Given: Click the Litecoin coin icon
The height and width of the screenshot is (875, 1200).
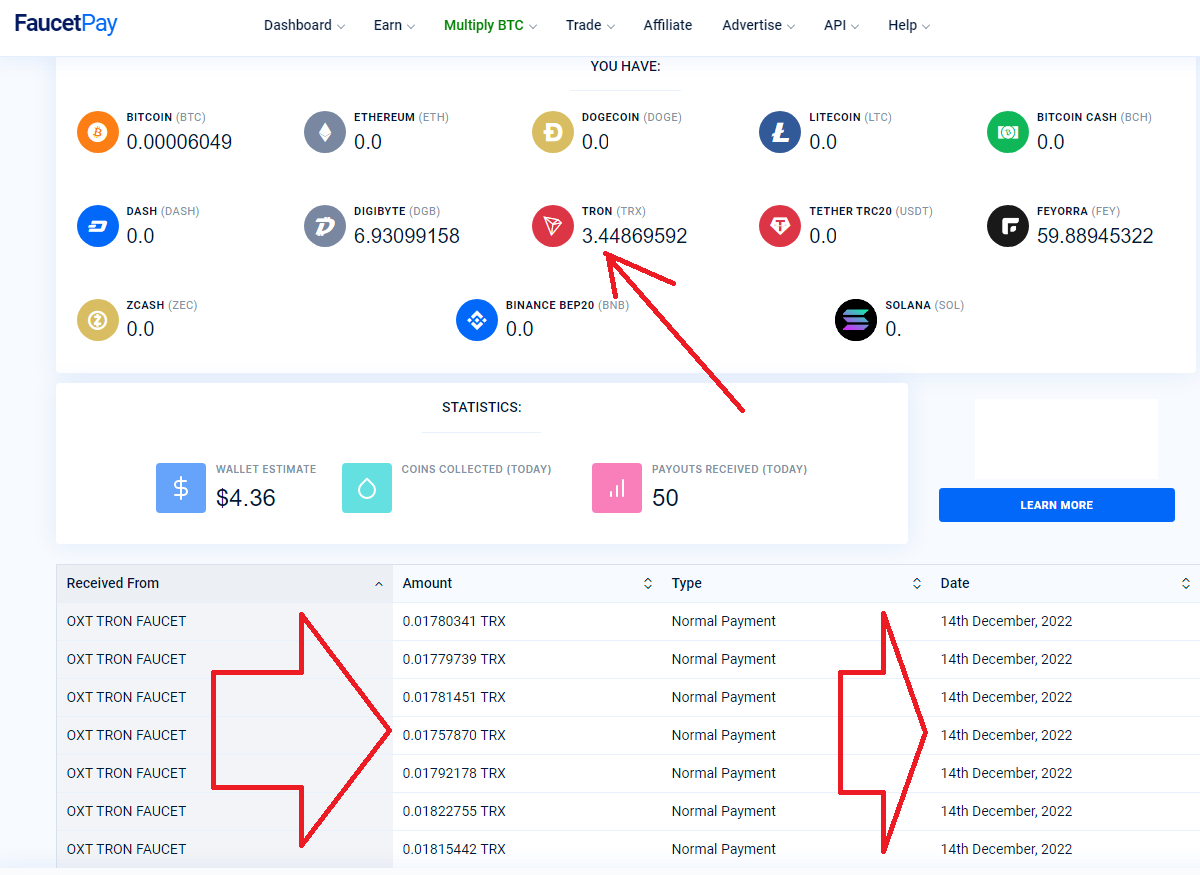Looking at the screenshot, I should point(780,132).
